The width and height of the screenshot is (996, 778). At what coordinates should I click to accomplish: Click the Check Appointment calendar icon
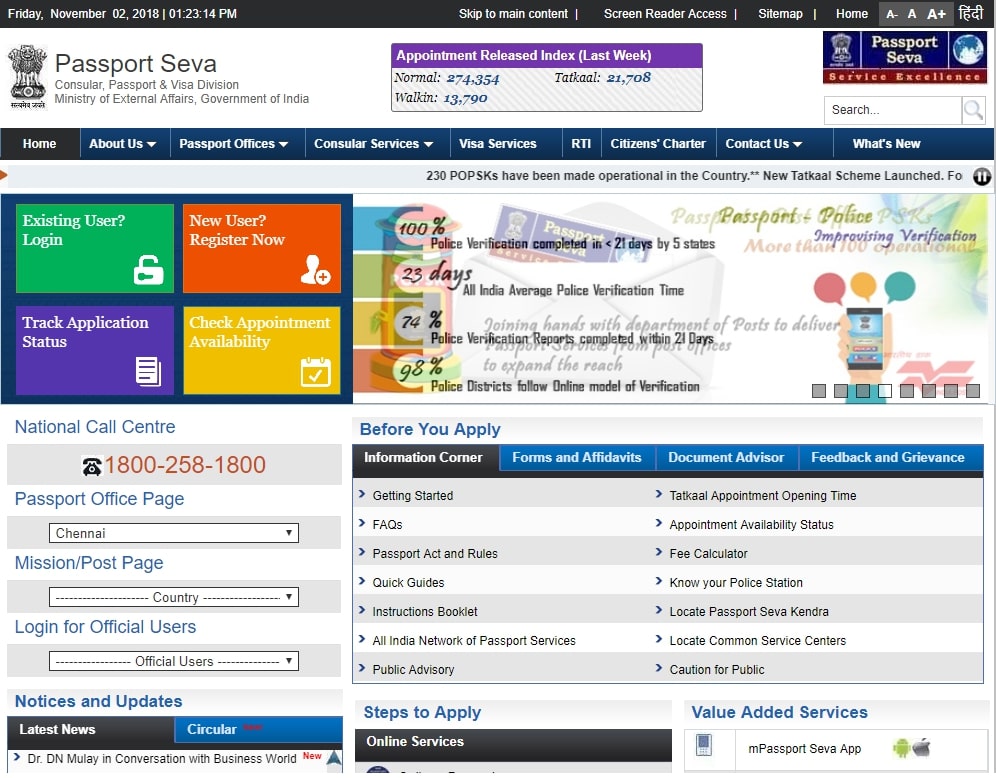316,372
